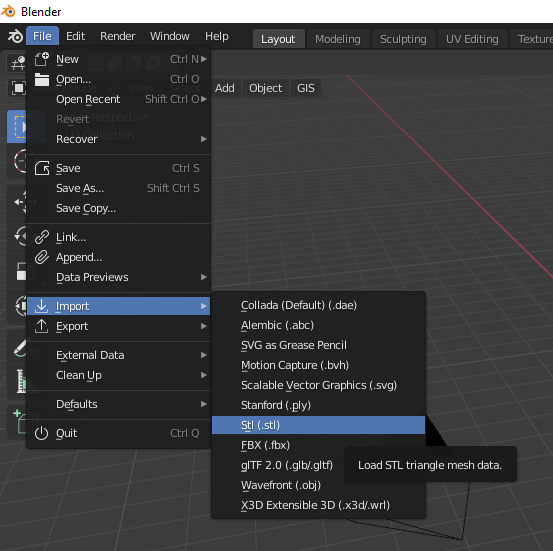This screenshot has width=553, height=551.
Task: Expand the Data Previews submenu
Action: (x=119, y=277)
